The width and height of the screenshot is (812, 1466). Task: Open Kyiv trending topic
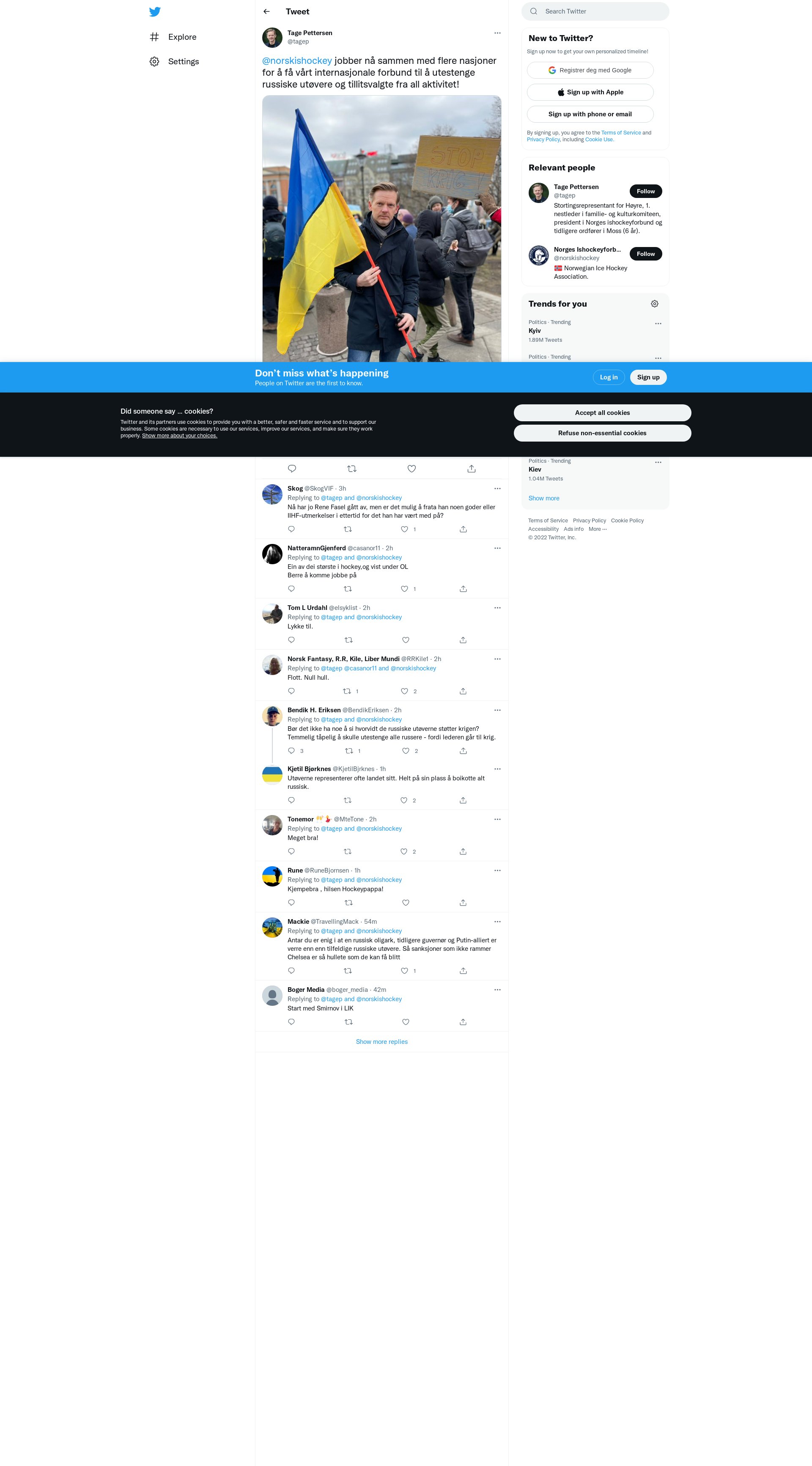click(x=595, y=331)
